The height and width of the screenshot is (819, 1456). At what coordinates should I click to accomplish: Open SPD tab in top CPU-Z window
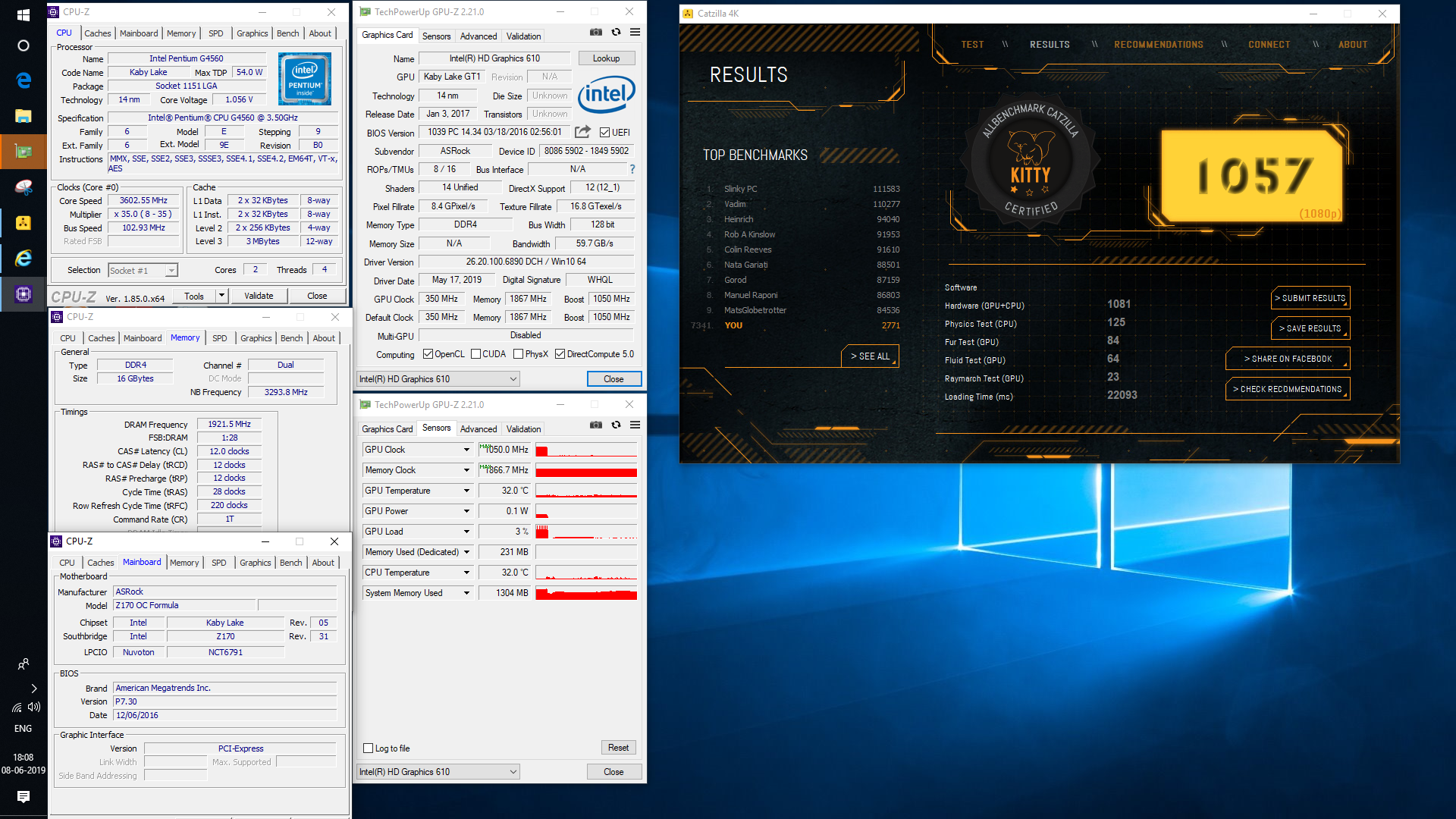[x=216, y=33]
